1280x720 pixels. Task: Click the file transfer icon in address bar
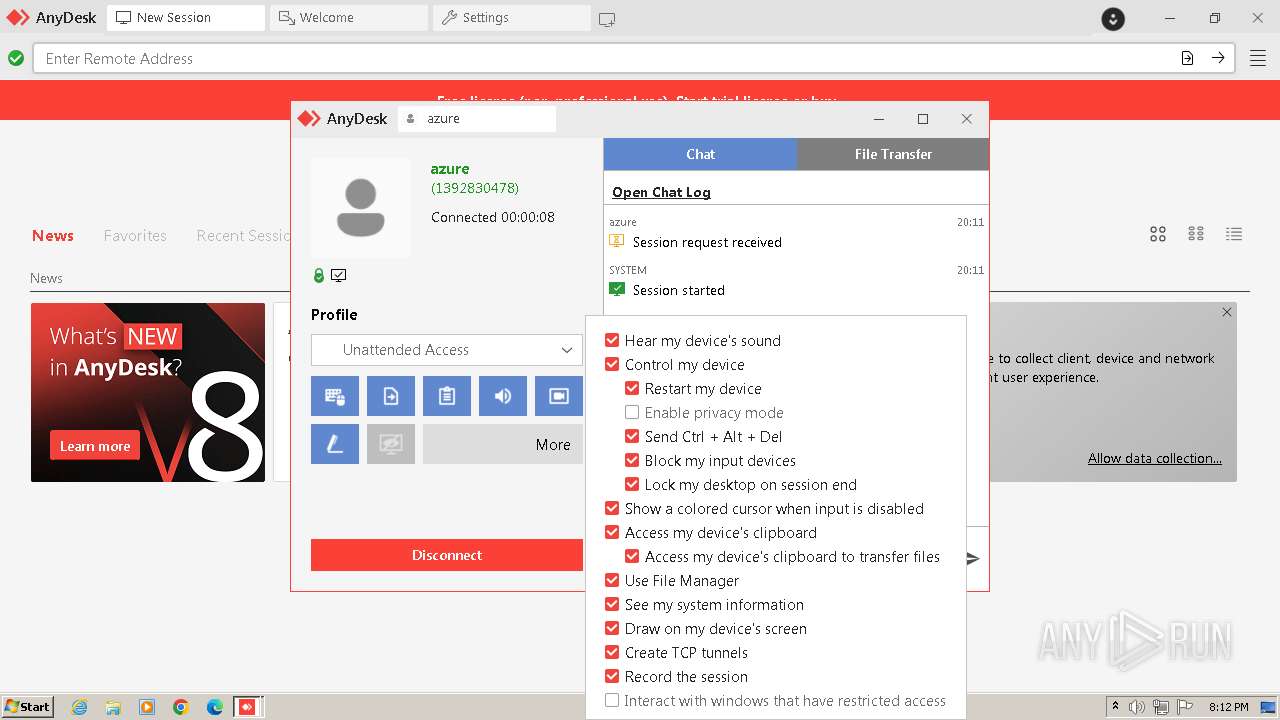click(1187, 58)
